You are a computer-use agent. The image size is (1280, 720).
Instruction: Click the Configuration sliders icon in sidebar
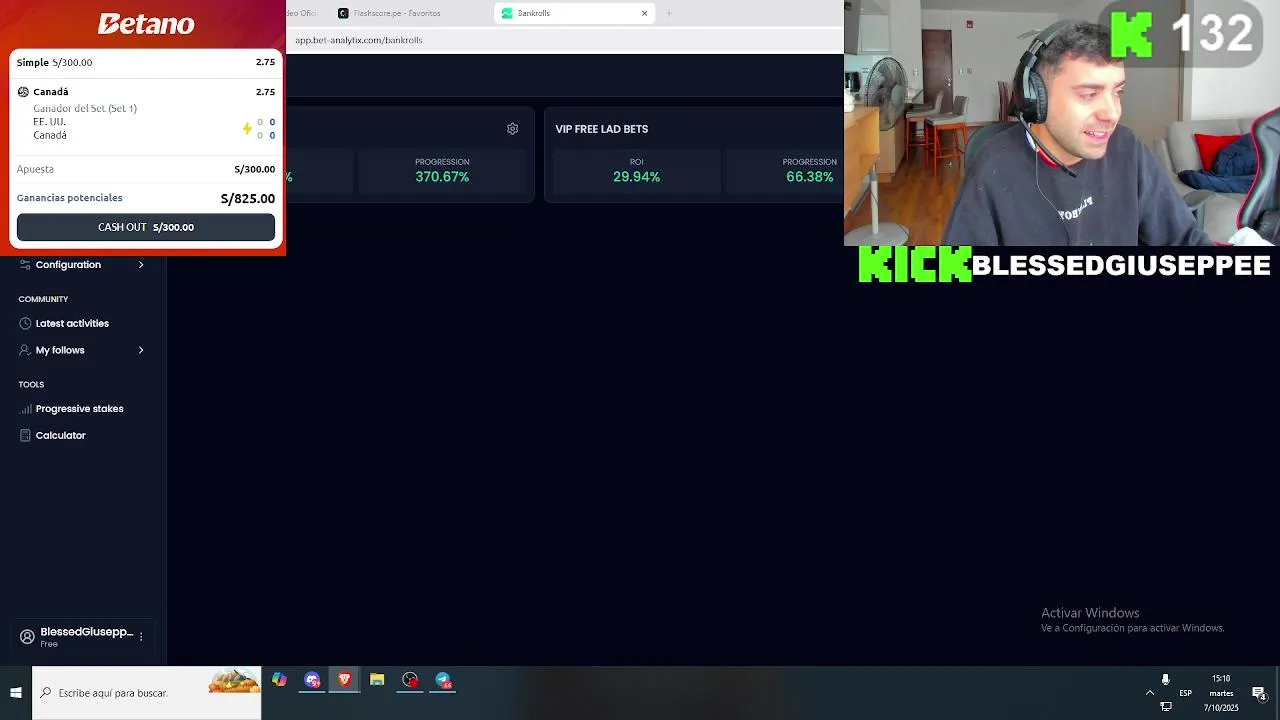[25, 265]
